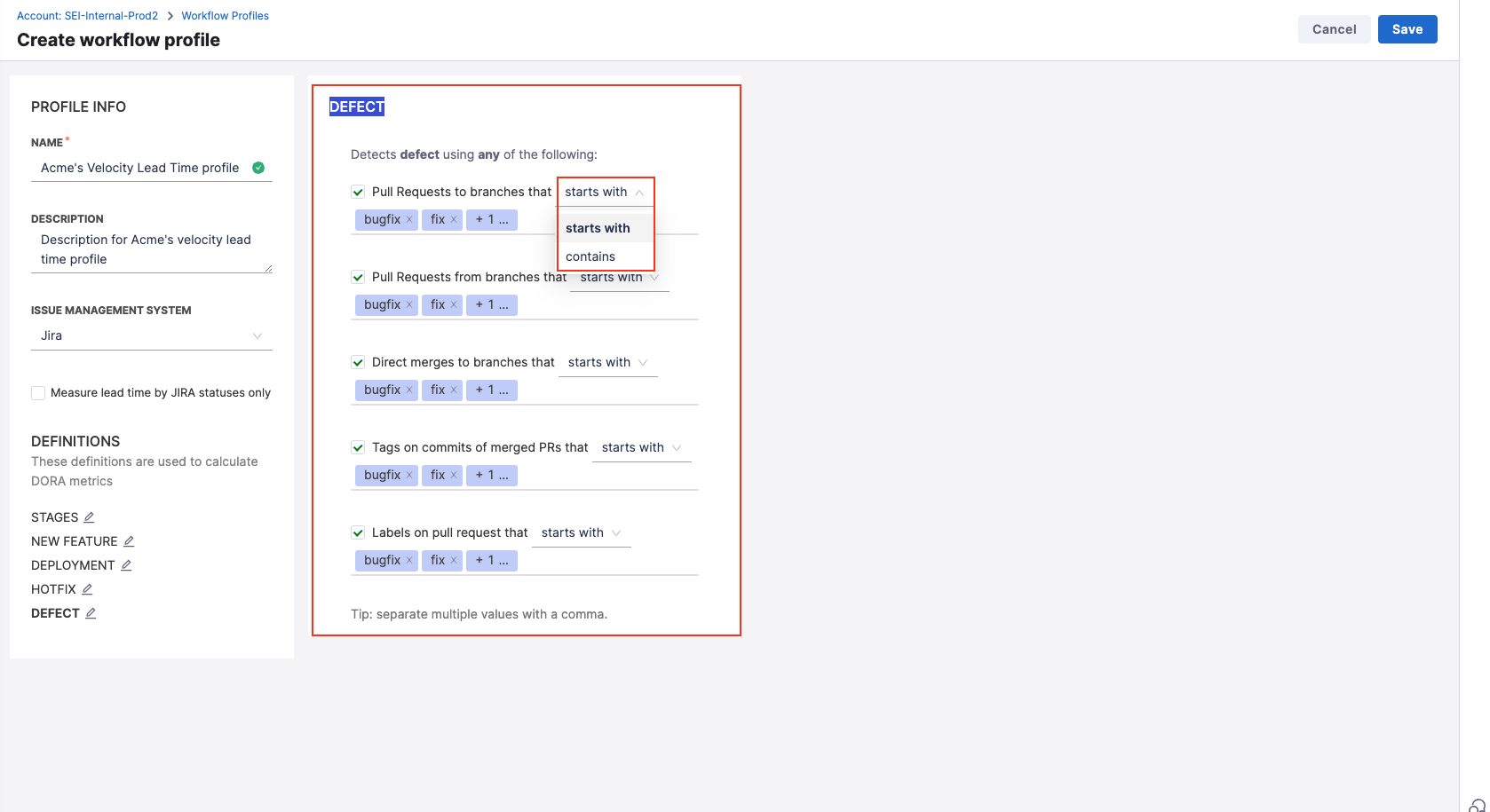Click into the profile Name input field
1490x812 pixels.
142,168
